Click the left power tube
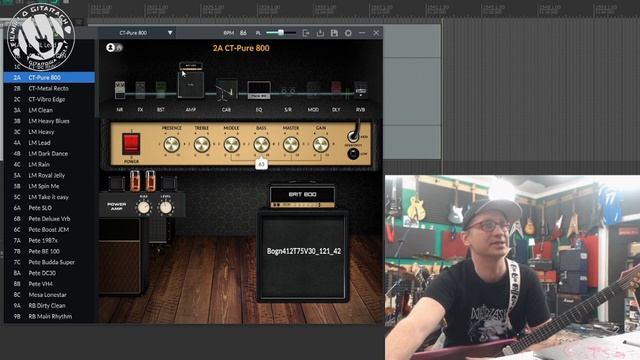640x360 pixels. click(x=135, y=181)
